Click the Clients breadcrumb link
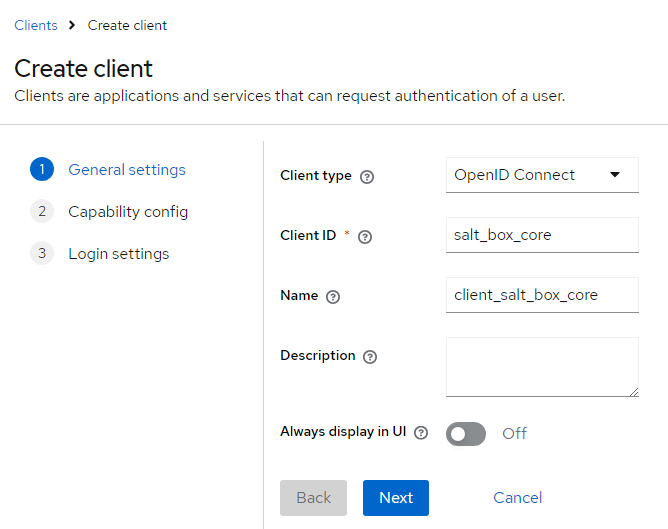 pyautogui.click(x=36, y=26)
